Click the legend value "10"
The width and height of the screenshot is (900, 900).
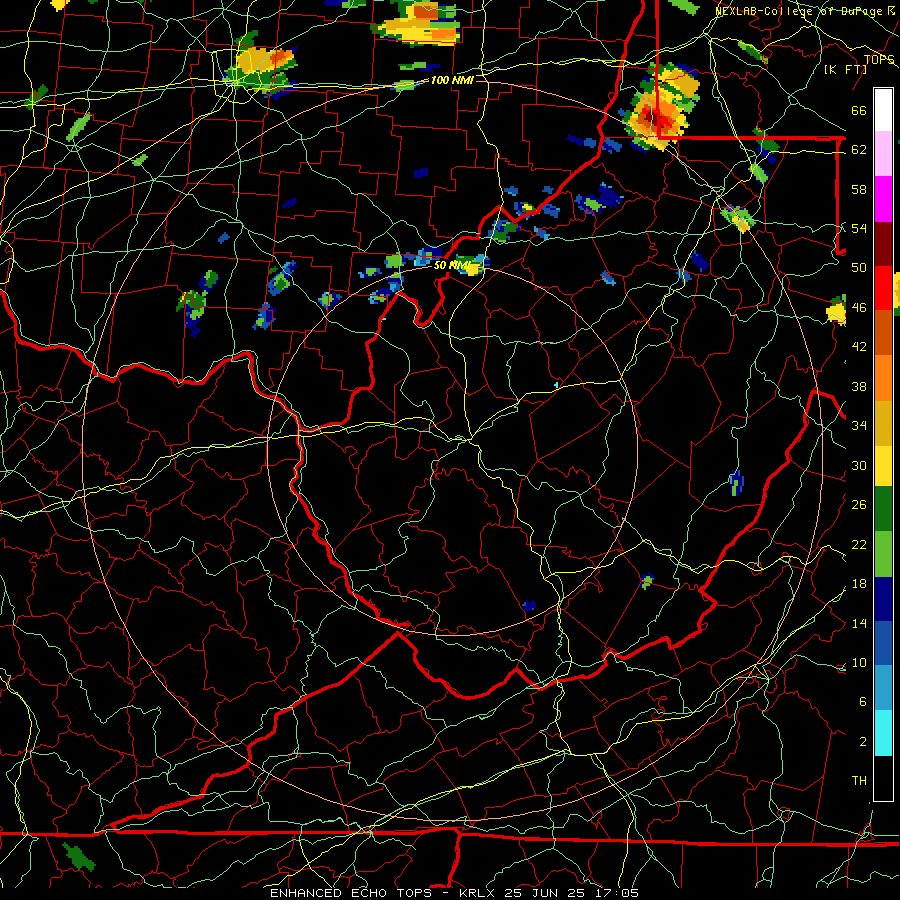[x=859, y=662]
